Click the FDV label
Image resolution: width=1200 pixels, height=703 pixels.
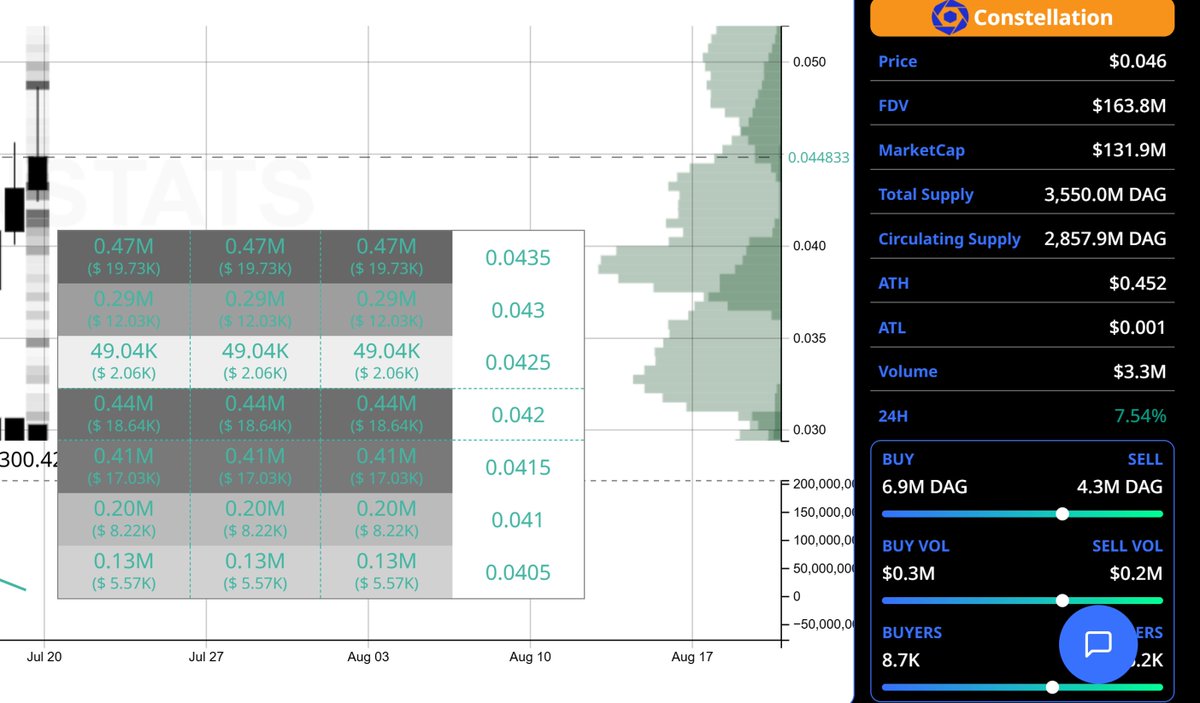pyautogui.click(x=893, y=105)
